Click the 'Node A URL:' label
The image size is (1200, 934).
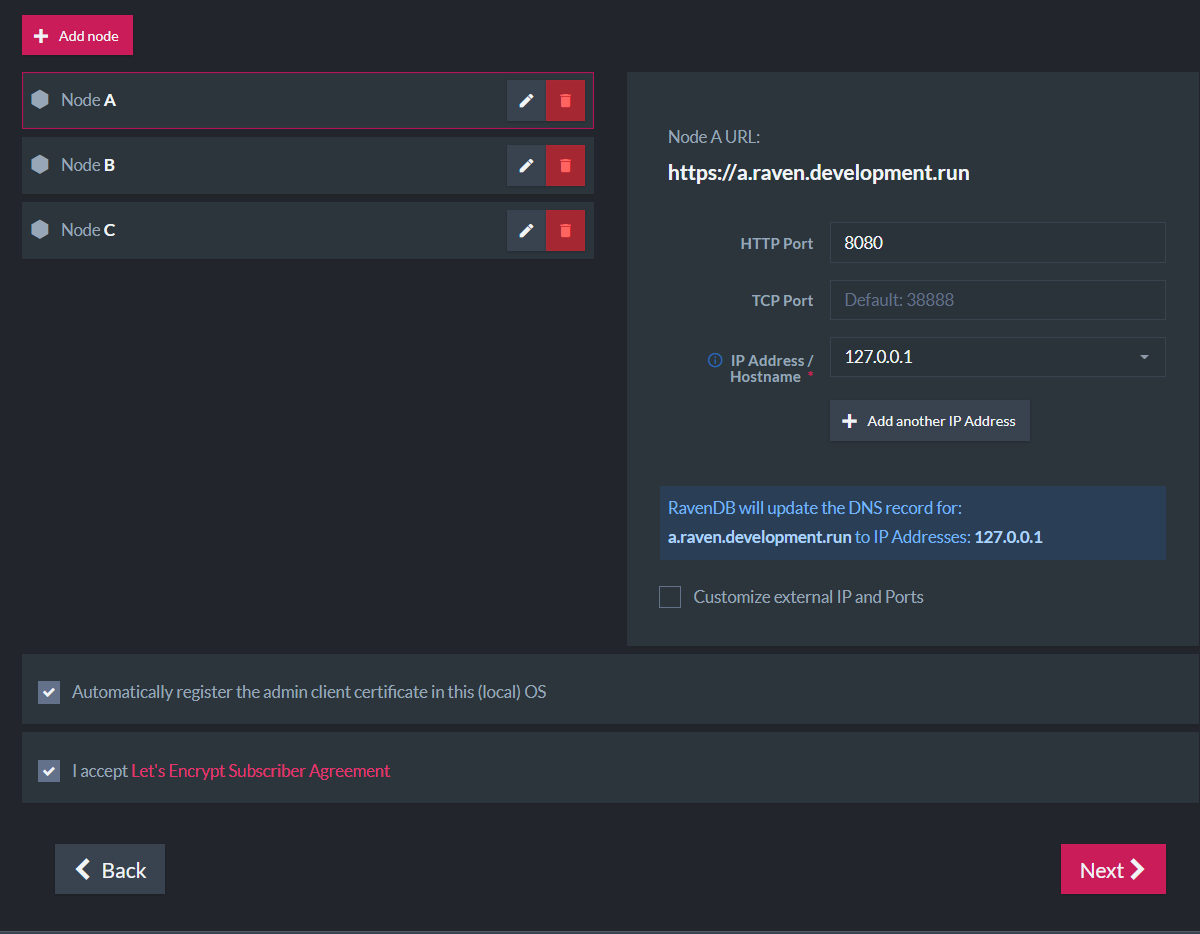coord(714,137)
